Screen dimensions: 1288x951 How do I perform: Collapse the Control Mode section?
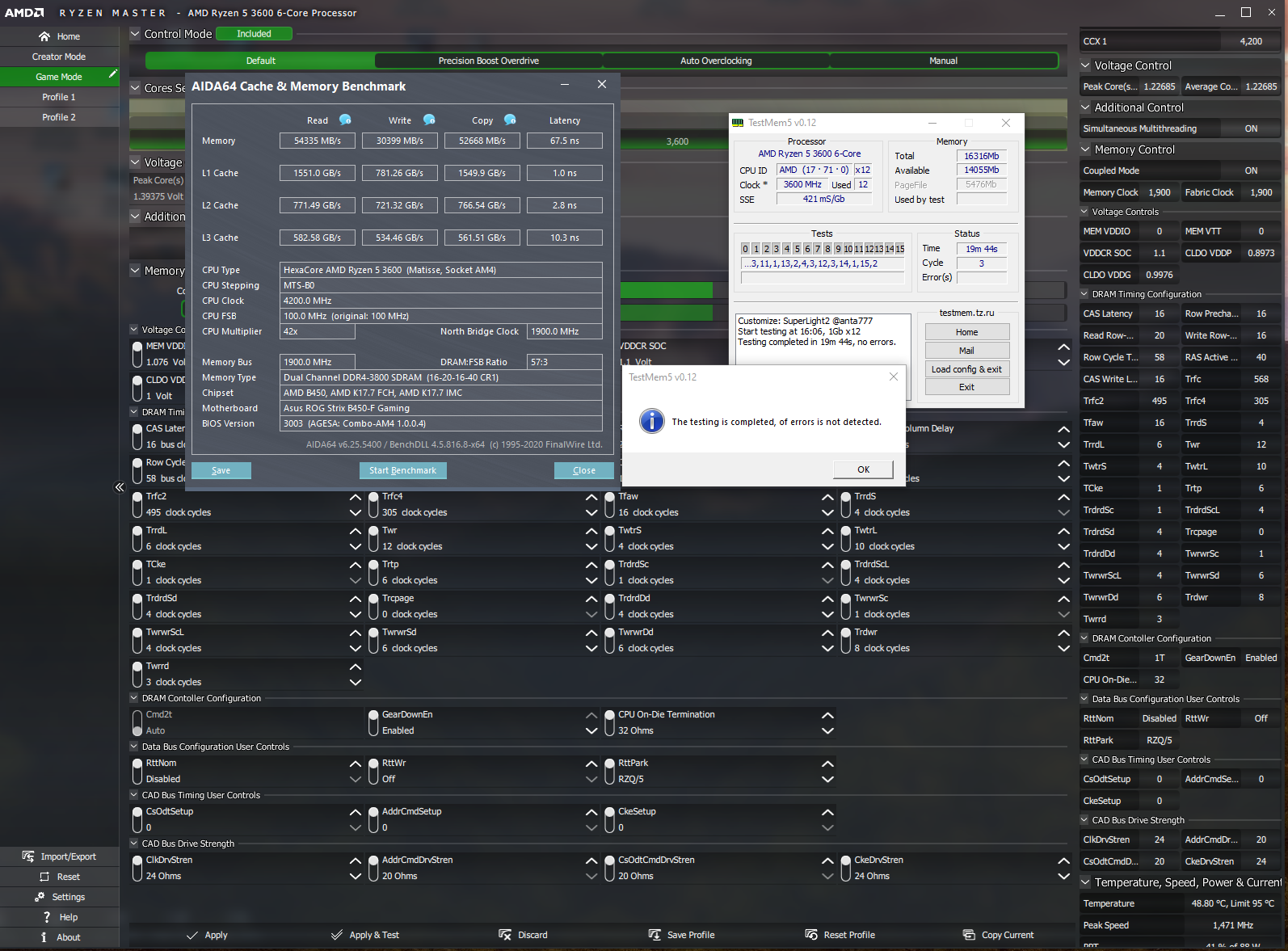pos(136,34)
